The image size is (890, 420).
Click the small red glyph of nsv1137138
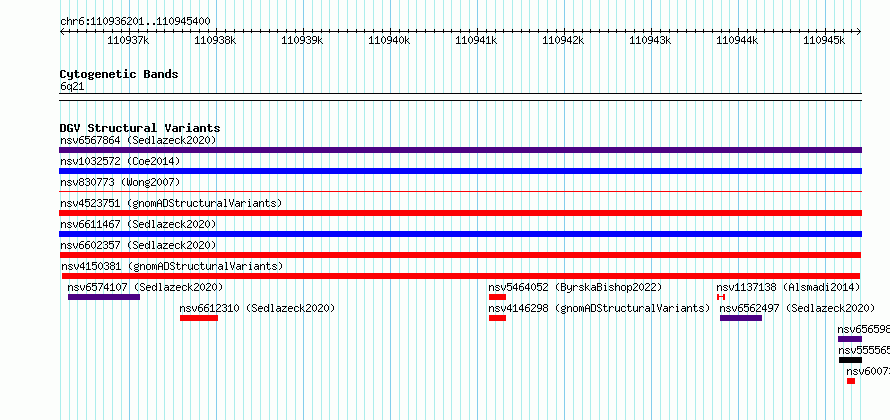[721, 297]
